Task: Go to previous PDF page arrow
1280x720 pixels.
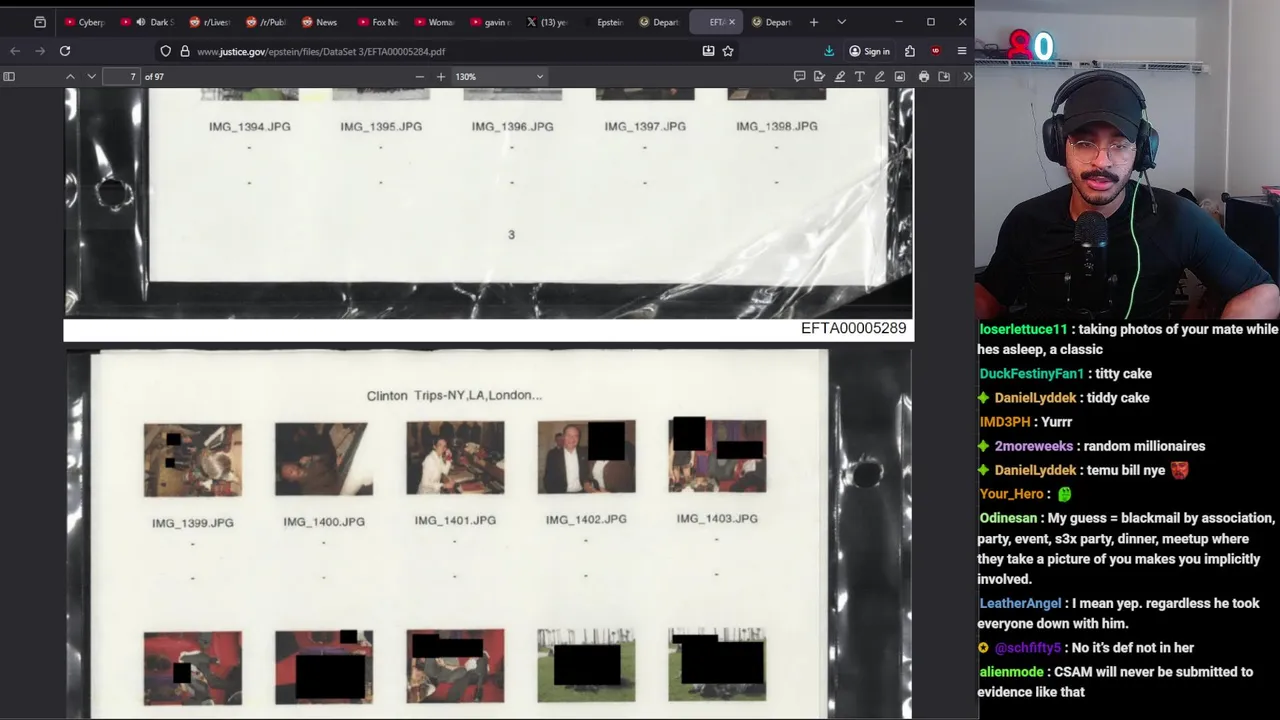Action: click(70, 77)
